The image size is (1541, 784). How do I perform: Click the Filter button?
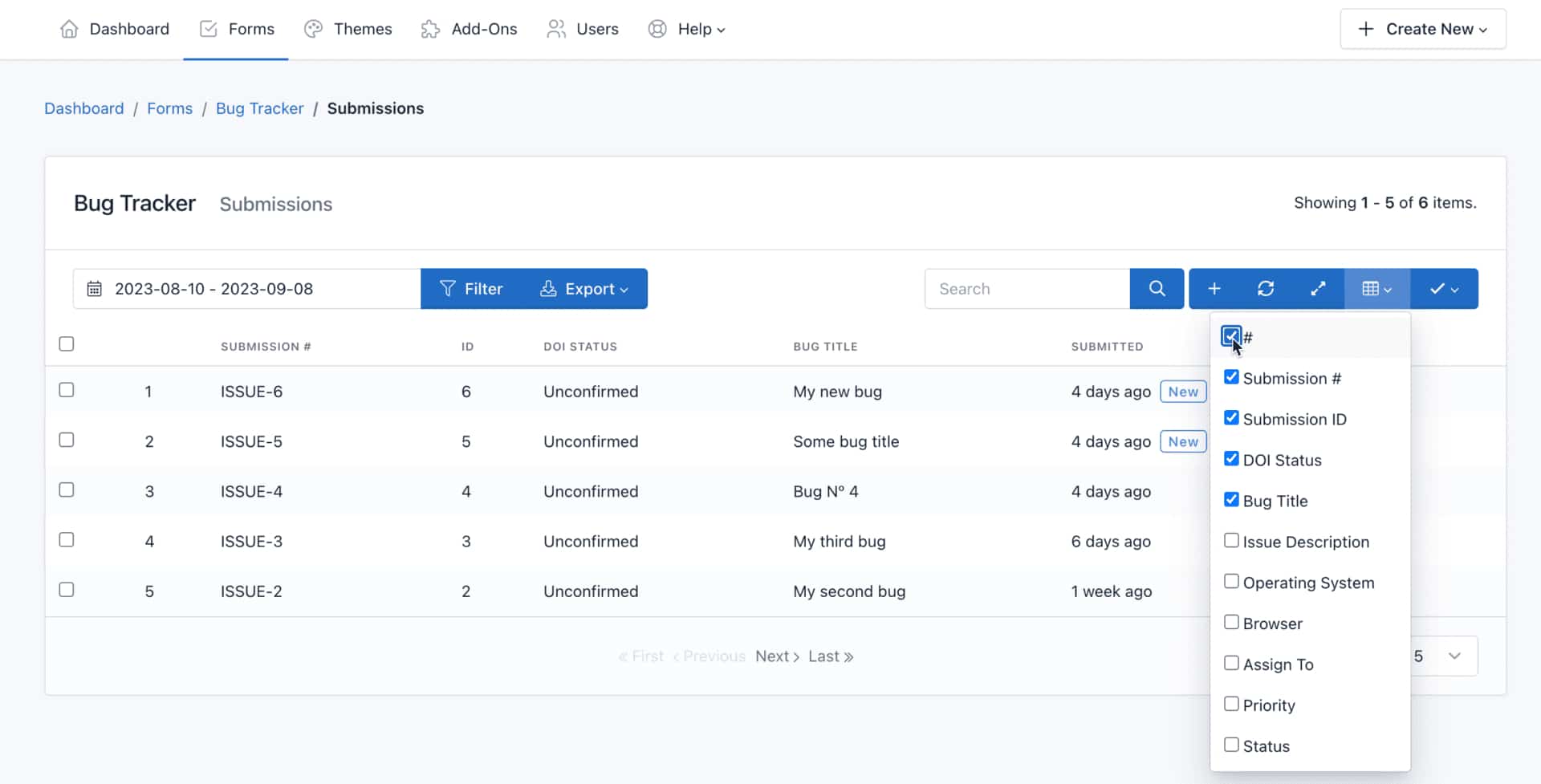[x=471, y=289]
